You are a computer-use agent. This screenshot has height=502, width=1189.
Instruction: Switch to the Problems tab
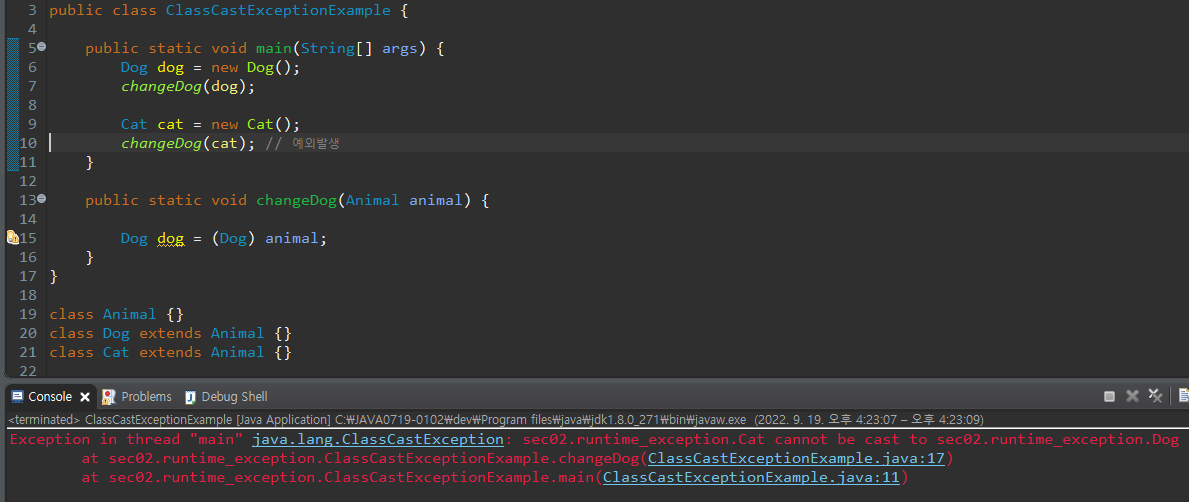click(x=146, y=397)
